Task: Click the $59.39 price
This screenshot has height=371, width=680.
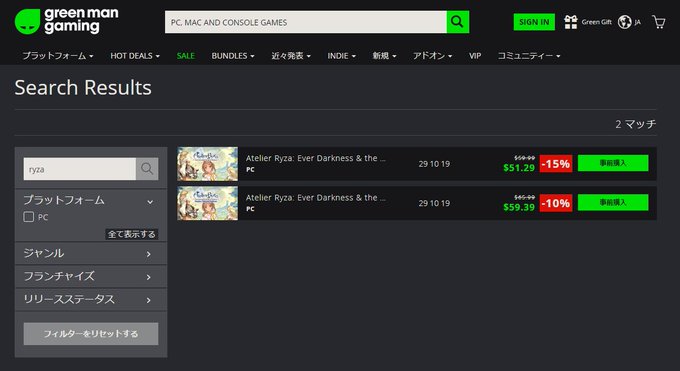Action: point(519,207)
